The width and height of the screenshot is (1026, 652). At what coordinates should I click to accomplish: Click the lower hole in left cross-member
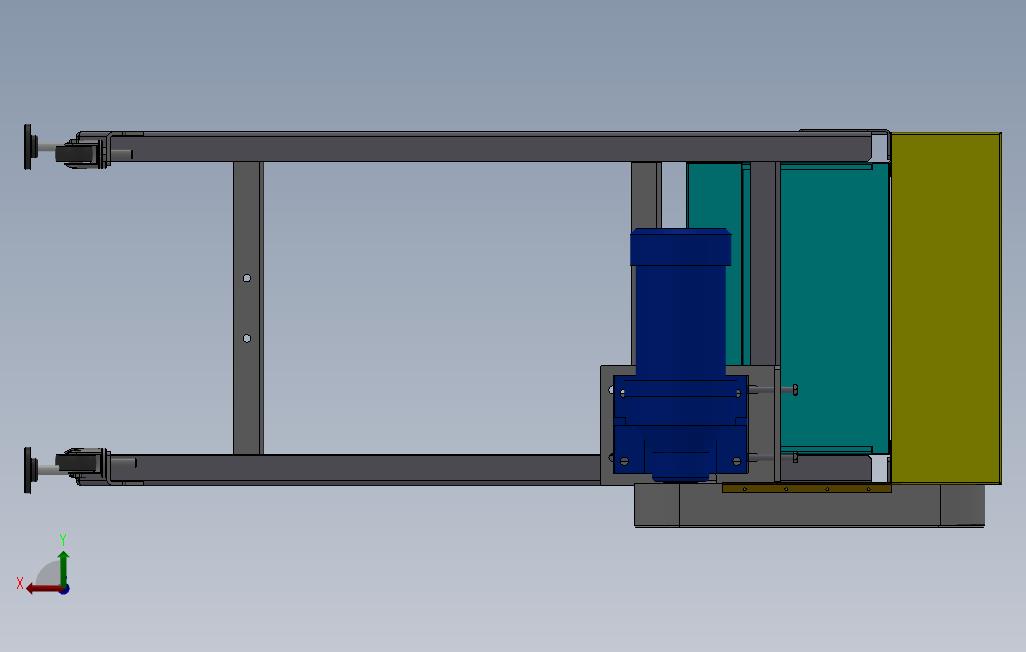coord(247,338)
